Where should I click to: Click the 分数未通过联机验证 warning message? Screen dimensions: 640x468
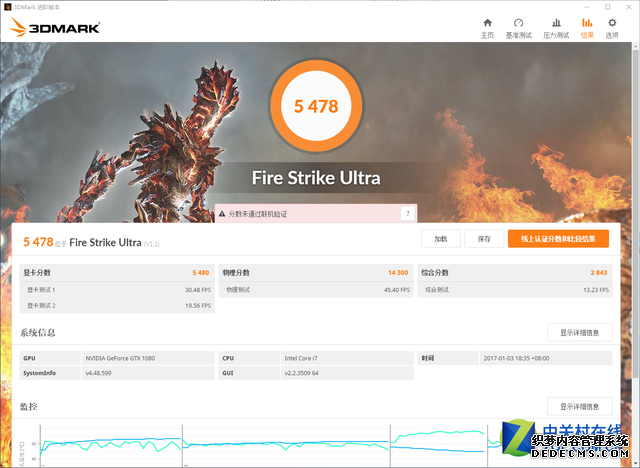point(257,214)
